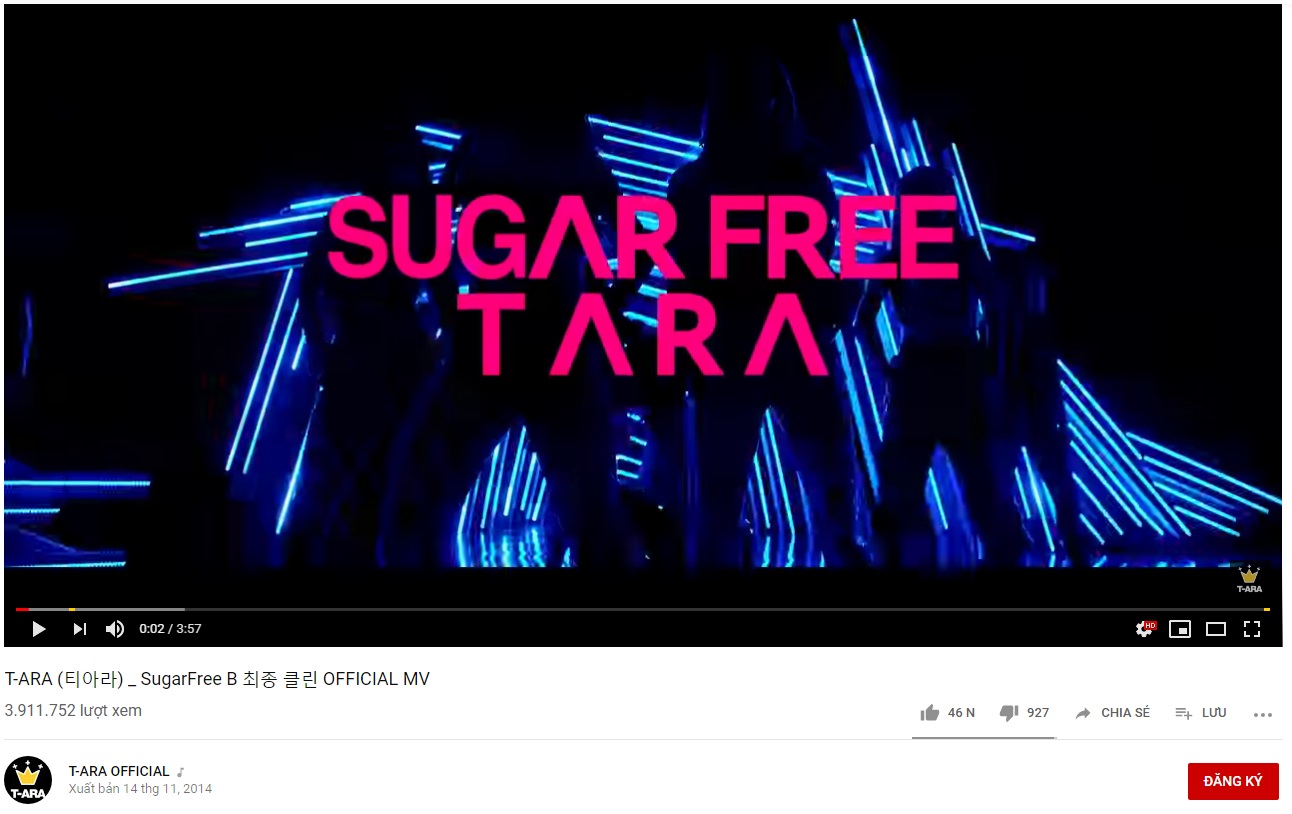The image size is (1292, 814).
Task: Share the video via CHIA SẺ
Action: pos(1113,713)
